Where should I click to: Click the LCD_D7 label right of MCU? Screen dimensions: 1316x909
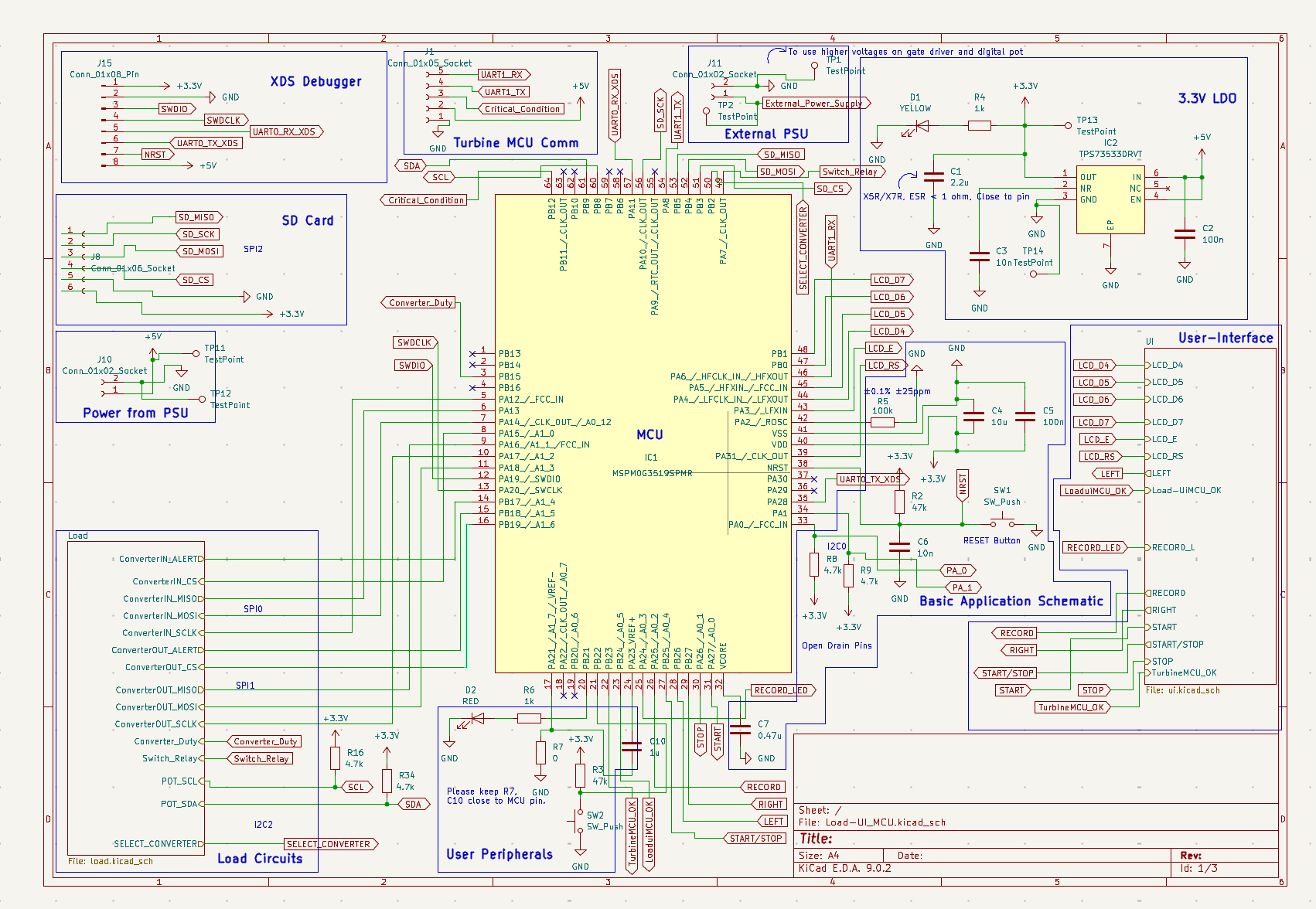892,280
